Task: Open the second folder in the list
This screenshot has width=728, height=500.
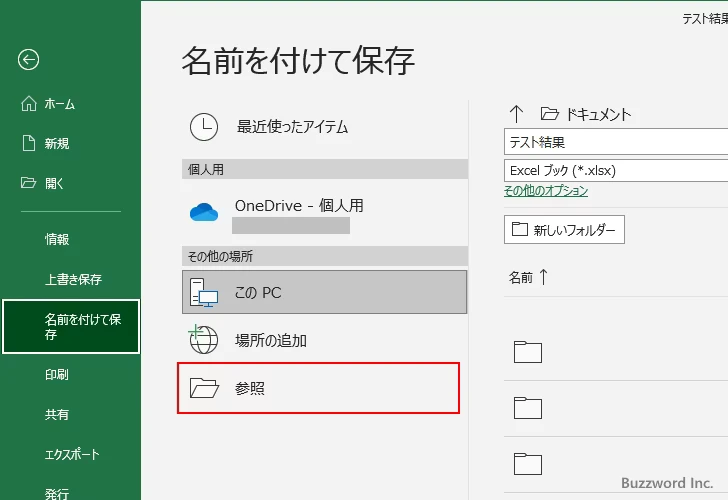Action: (528, 408)
